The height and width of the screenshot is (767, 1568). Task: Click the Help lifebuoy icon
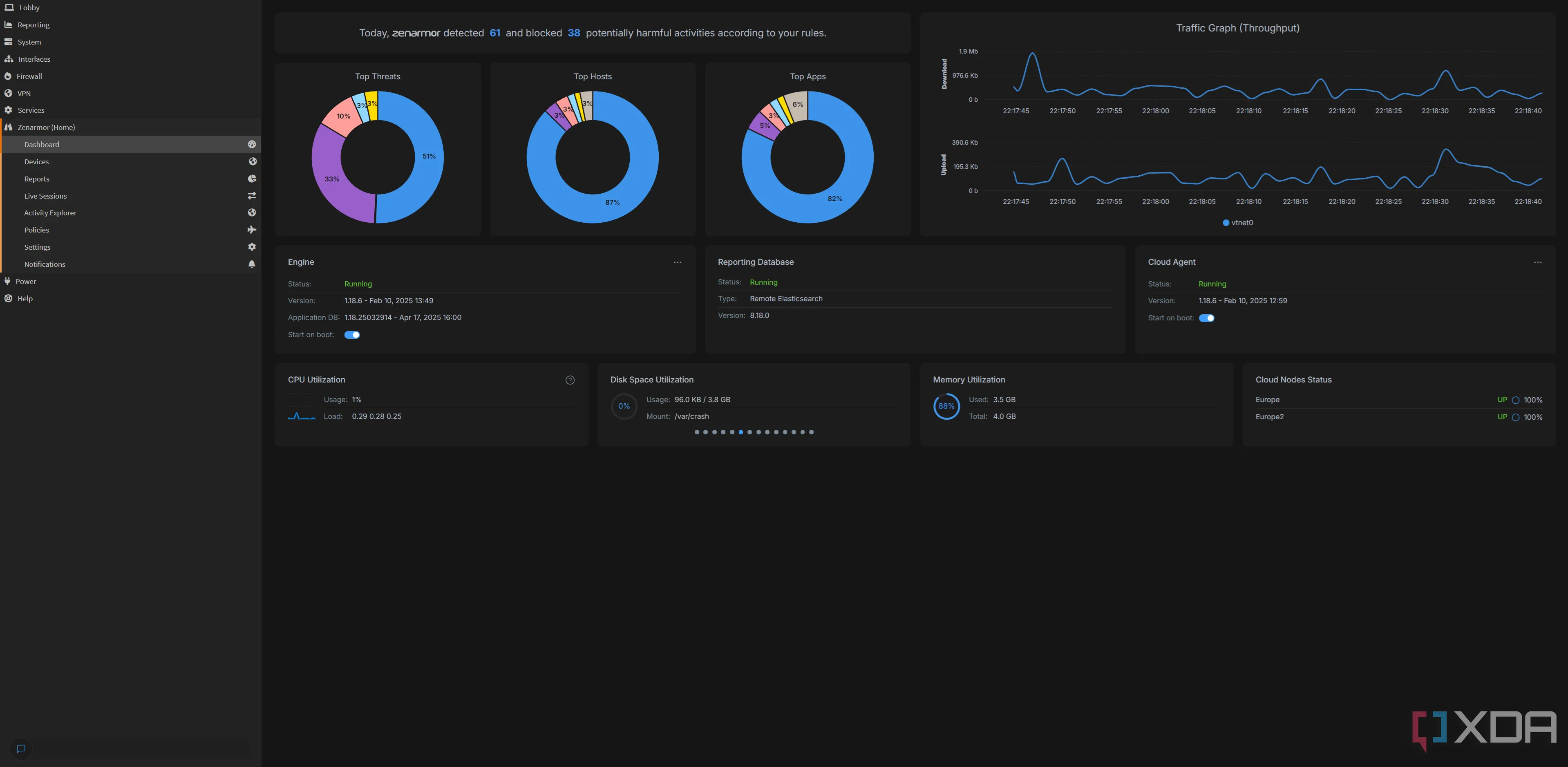click(9, 298)
